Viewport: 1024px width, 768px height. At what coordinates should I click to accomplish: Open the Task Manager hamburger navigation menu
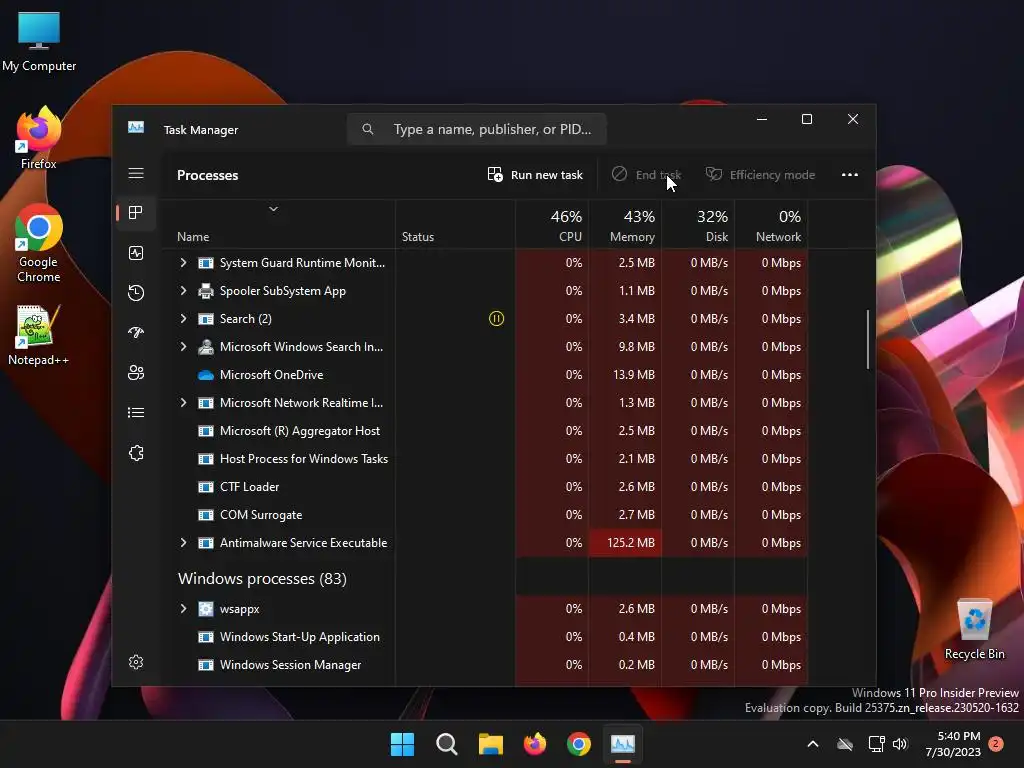[x=136, y=173]
